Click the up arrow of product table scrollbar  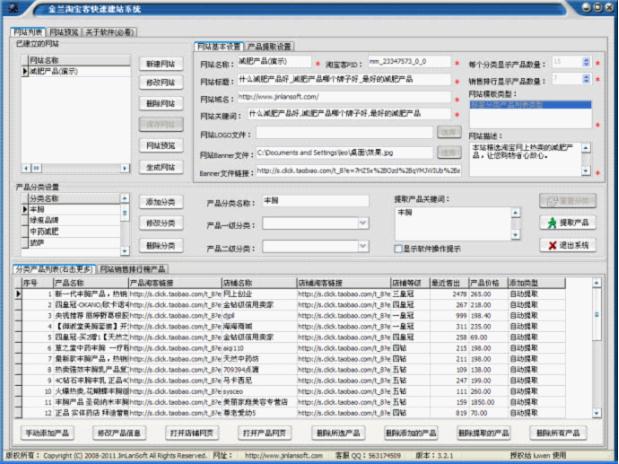(596, 283)
